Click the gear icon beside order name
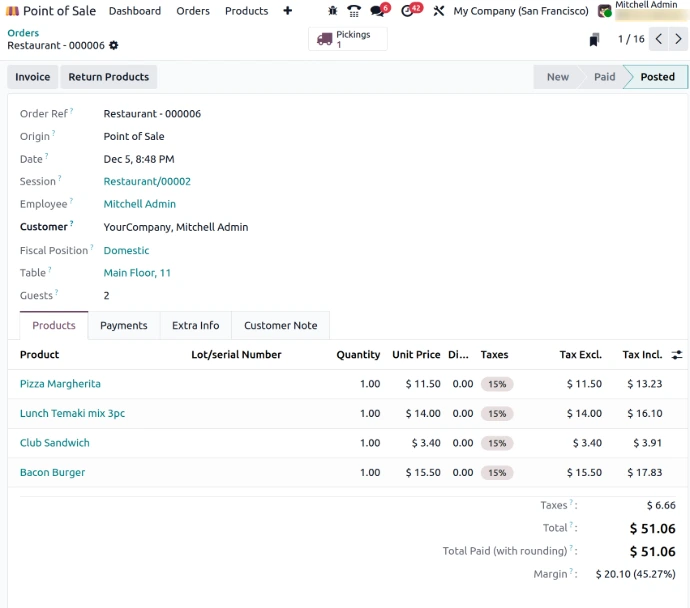 (x=113, y=46)
